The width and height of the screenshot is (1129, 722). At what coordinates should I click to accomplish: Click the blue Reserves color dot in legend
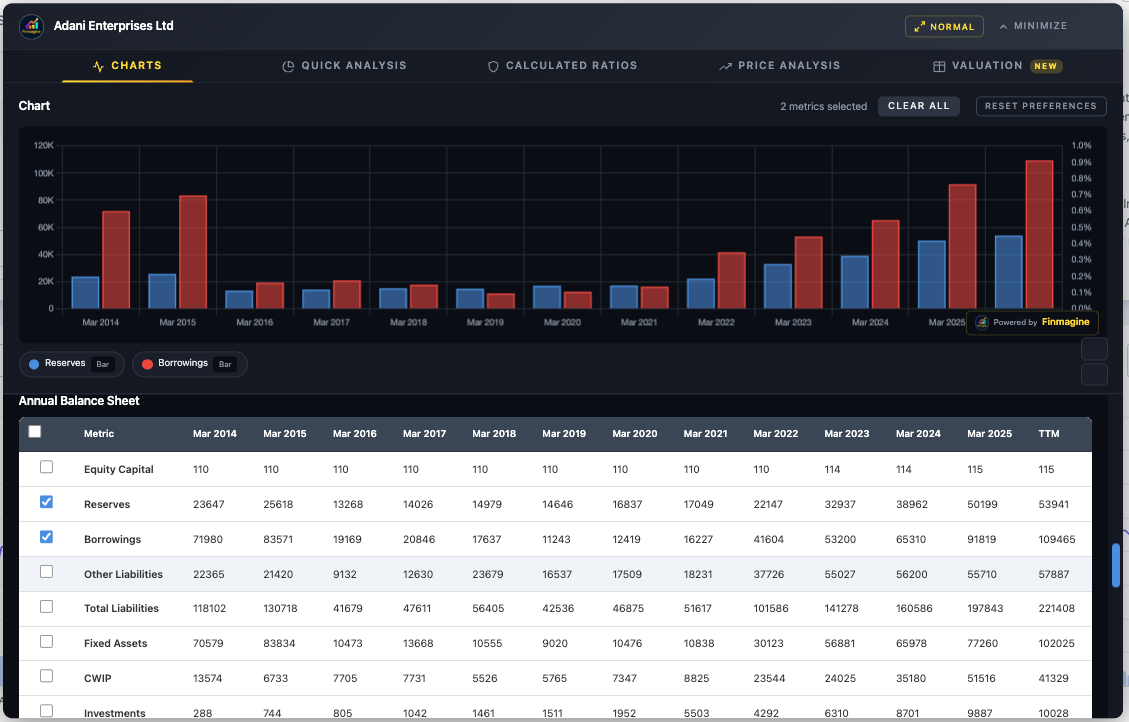pyautogui.click(x=34, y=364)
